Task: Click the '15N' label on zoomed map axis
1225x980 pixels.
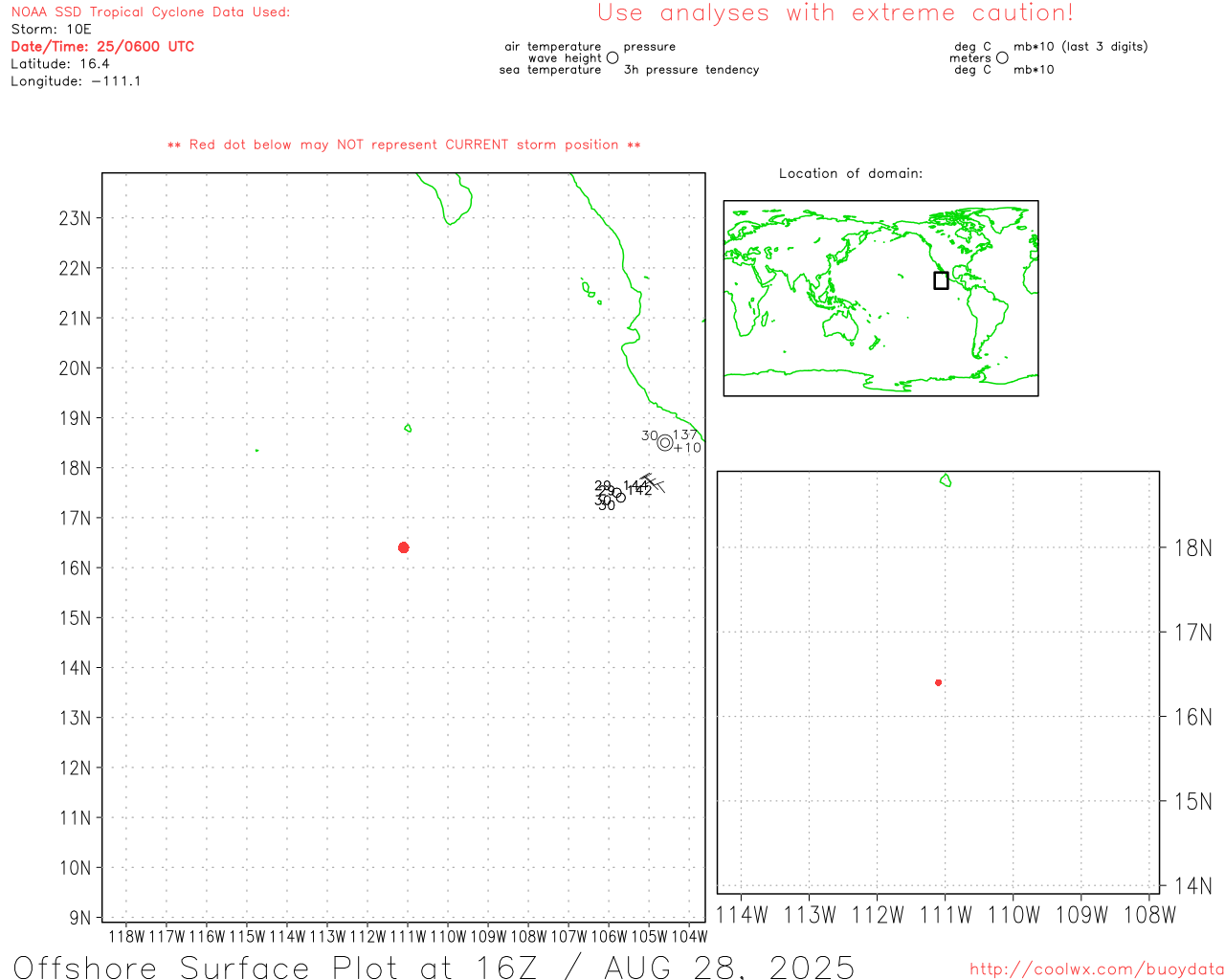Action: [1192, 801]
